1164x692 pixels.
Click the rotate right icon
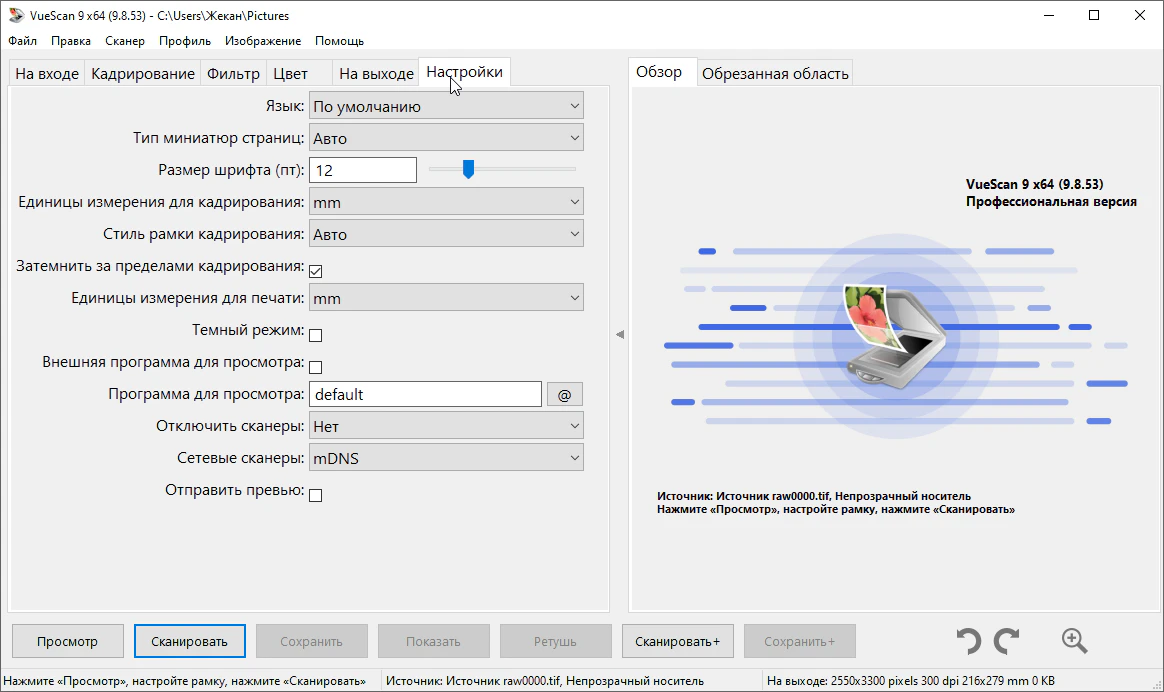pyautogui.click(x=1006, y=641)
